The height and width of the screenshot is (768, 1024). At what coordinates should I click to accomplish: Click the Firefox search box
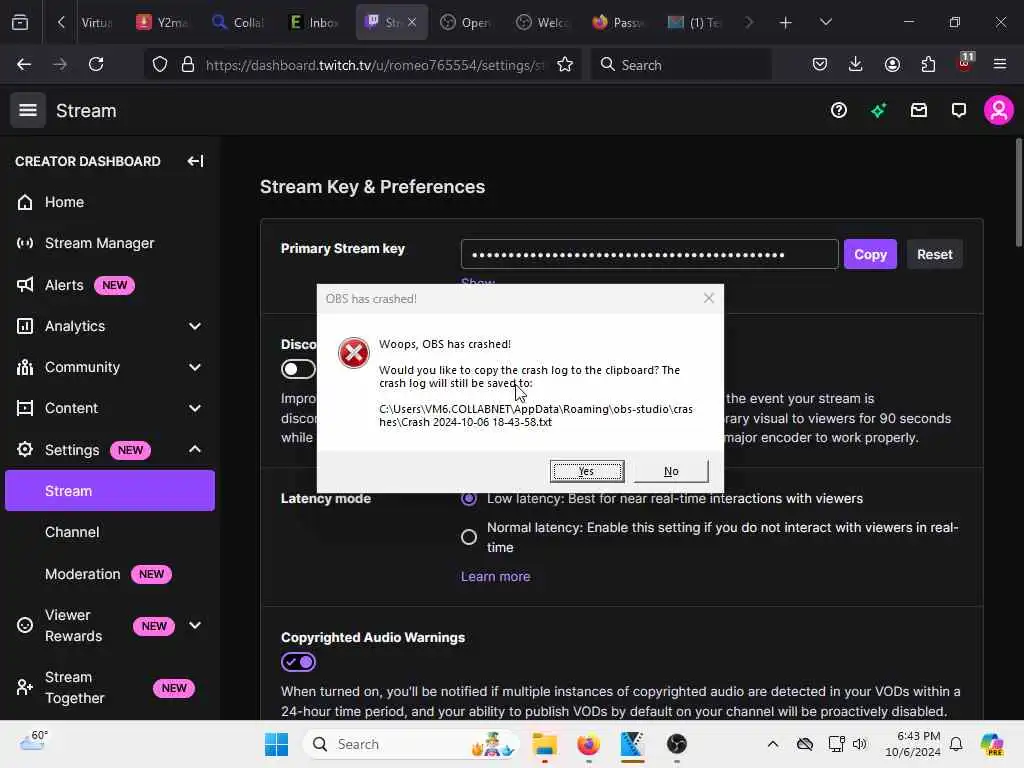(681, 65)
